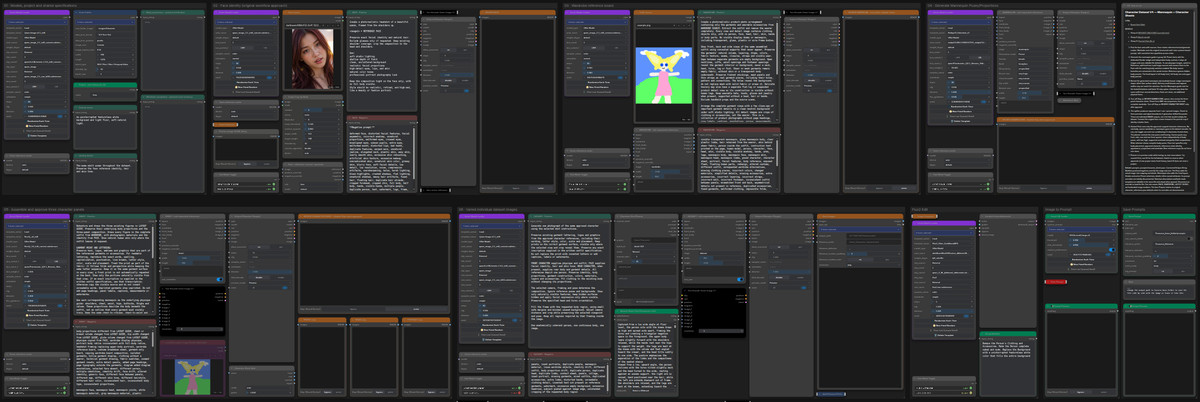The image size is (1200, 402).
Task: Open preset dropdown in Image to Prompt green node
Action: coord(1081,229)
